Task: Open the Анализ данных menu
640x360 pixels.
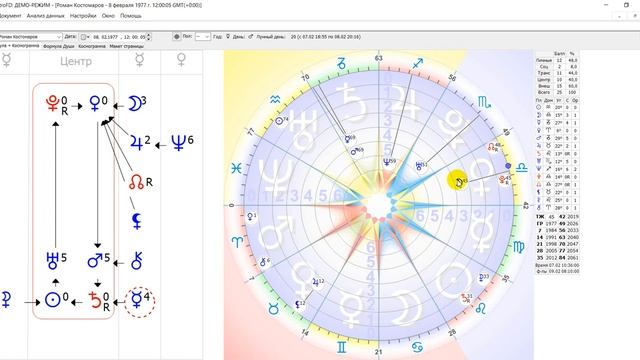Action: 46,16
